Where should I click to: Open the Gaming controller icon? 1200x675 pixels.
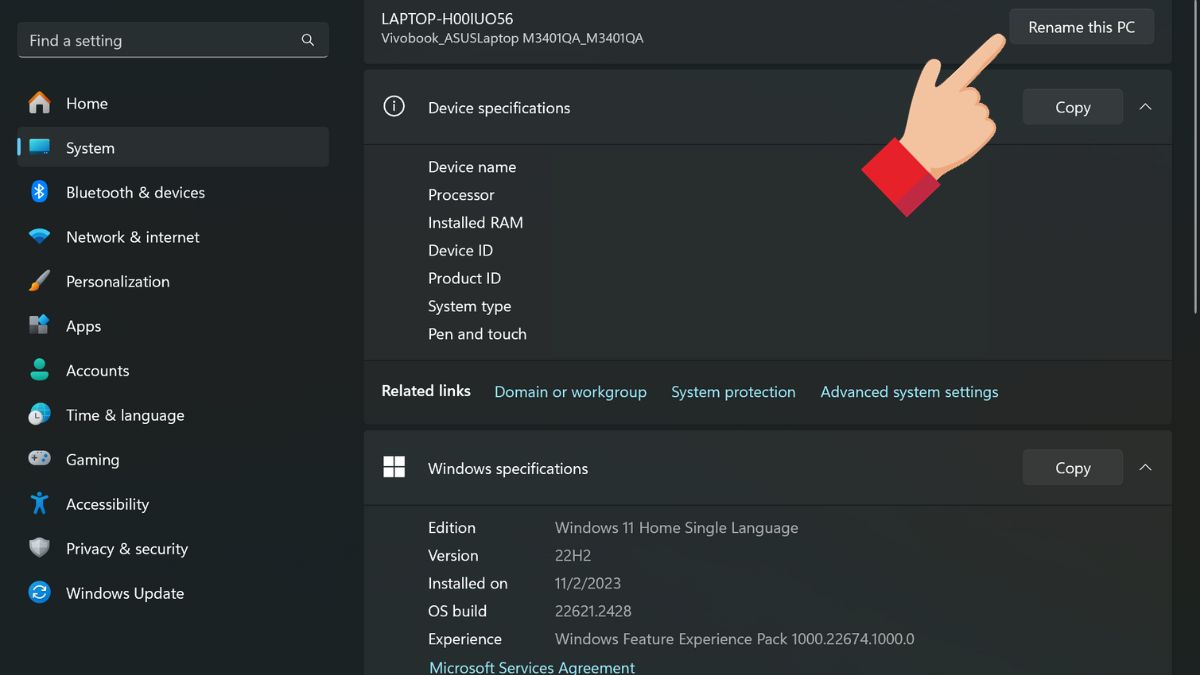(x=39, y=459)
